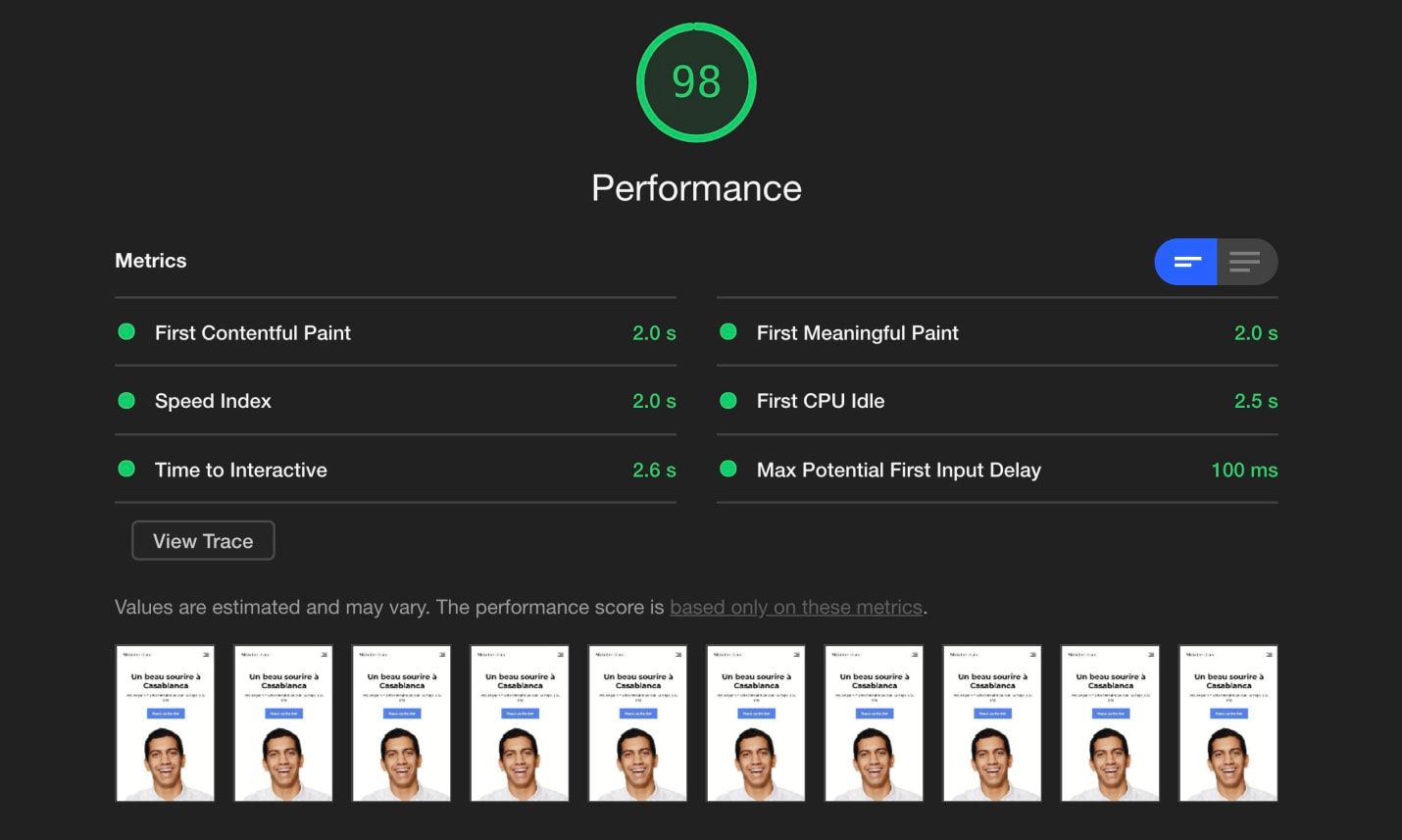Screen dimensions: 1402x840
Task: Select the 100 ms input delay value
Action: (x=1244, y=470)
